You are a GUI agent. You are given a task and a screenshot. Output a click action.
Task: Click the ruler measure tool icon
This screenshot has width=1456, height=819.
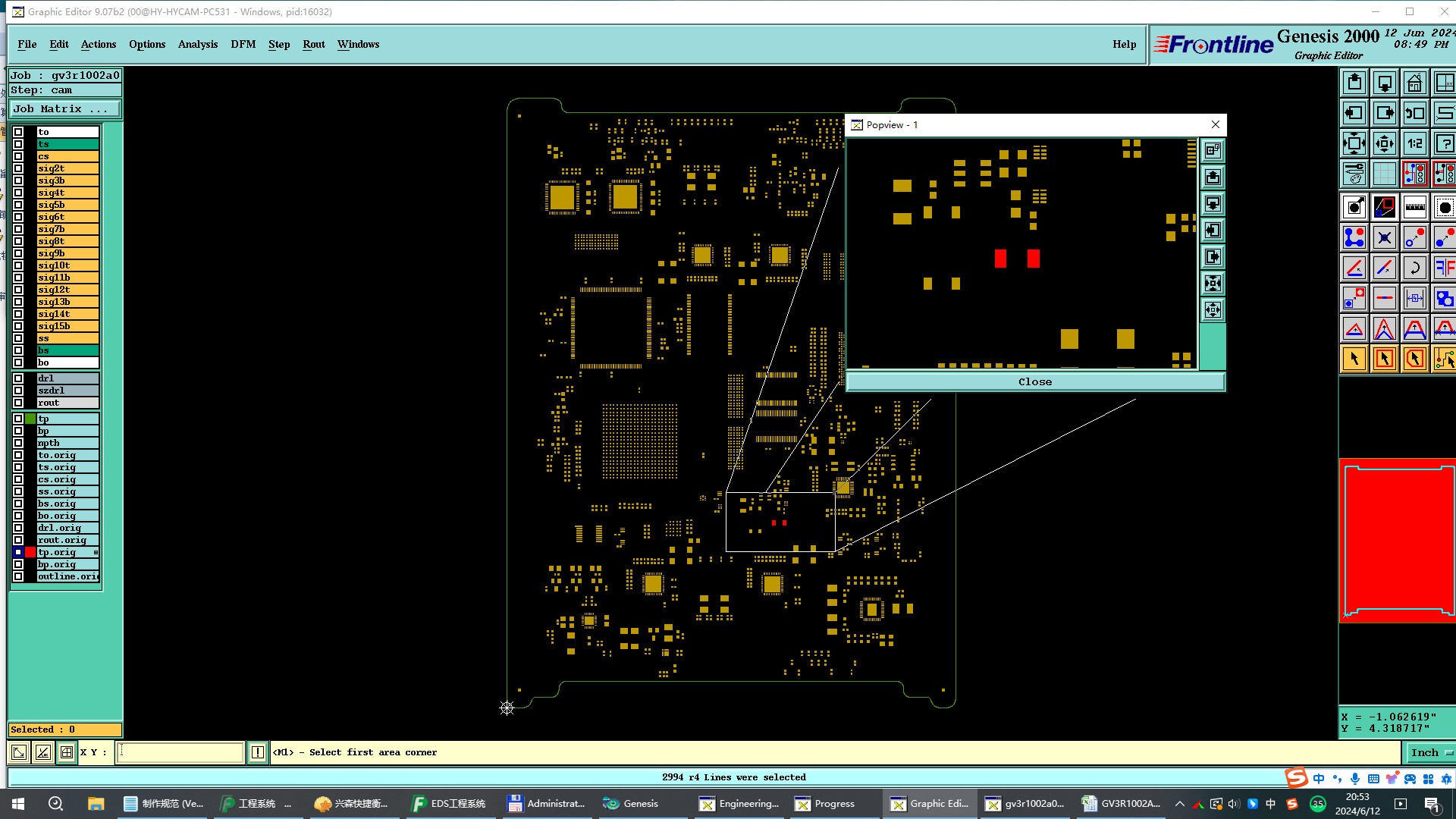pyautogui.click(x=1414, y=207)
